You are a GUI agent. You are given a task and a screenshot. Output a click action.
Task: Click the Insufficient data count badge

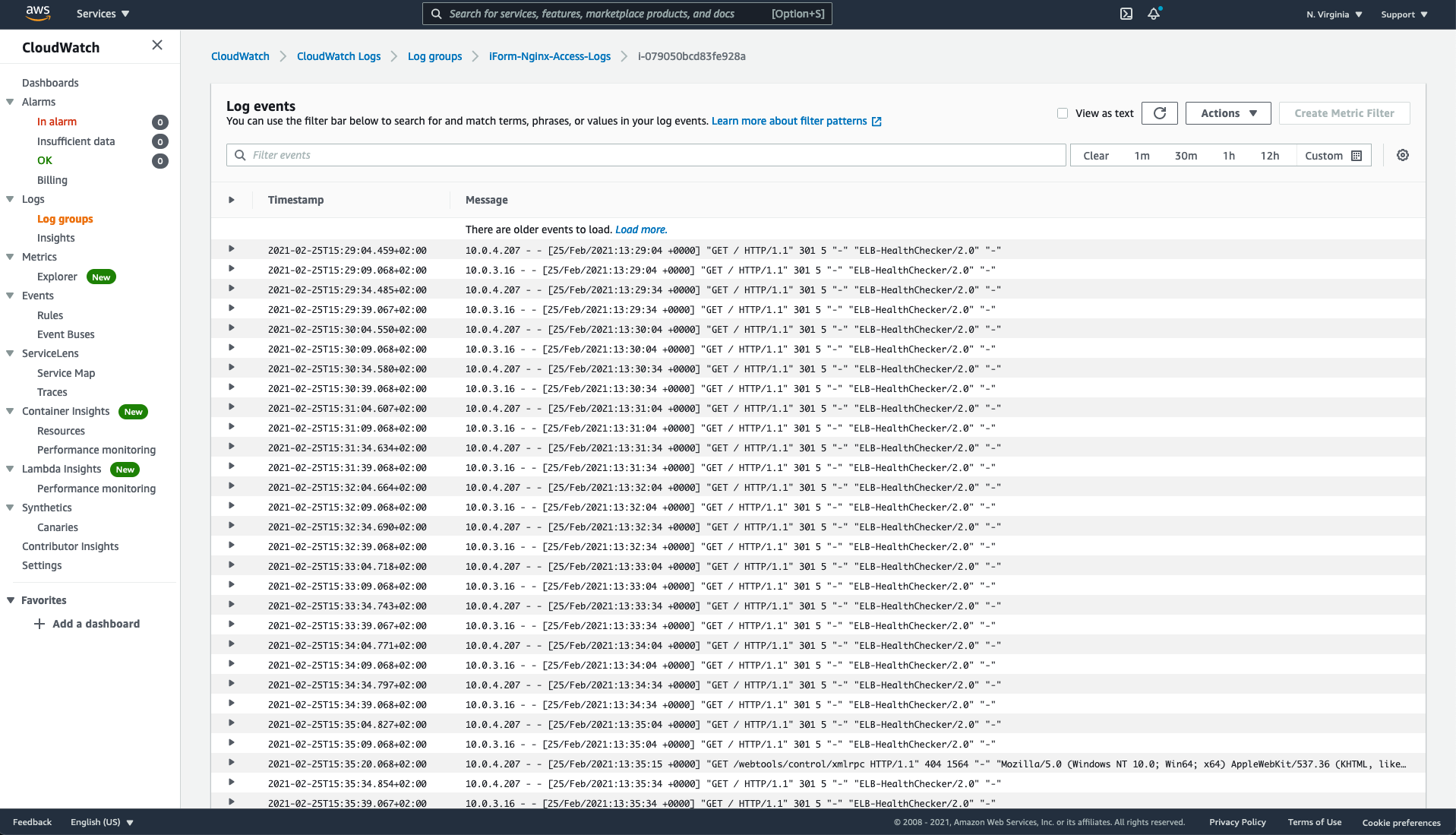(159, 141)
